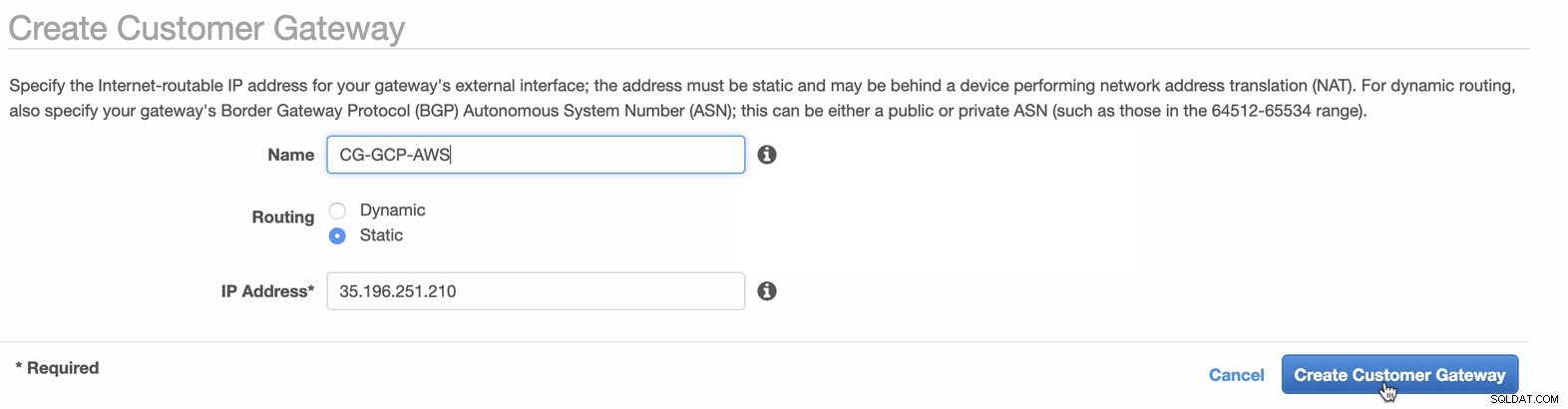Click the 'IP Address*' field label
Viewport: 1568px width, 409px height.
point(267,291)
